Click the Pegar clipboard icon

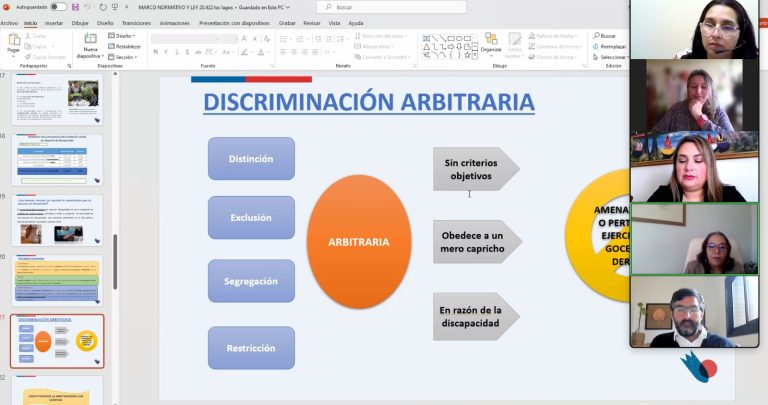pyautogui.click(x=14, y=40)
